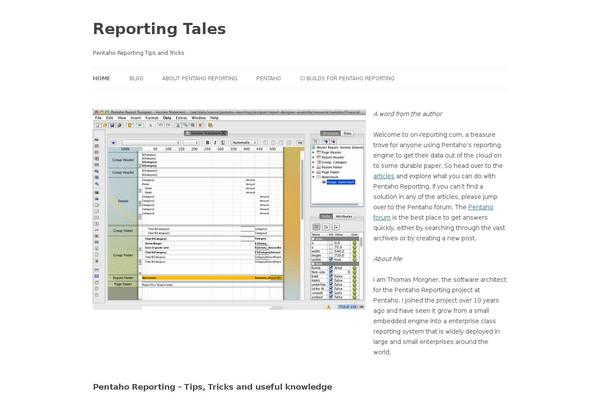Open About Pentaho Reporting menu item
The image size is (600, 400).
[x=200, y=78]
